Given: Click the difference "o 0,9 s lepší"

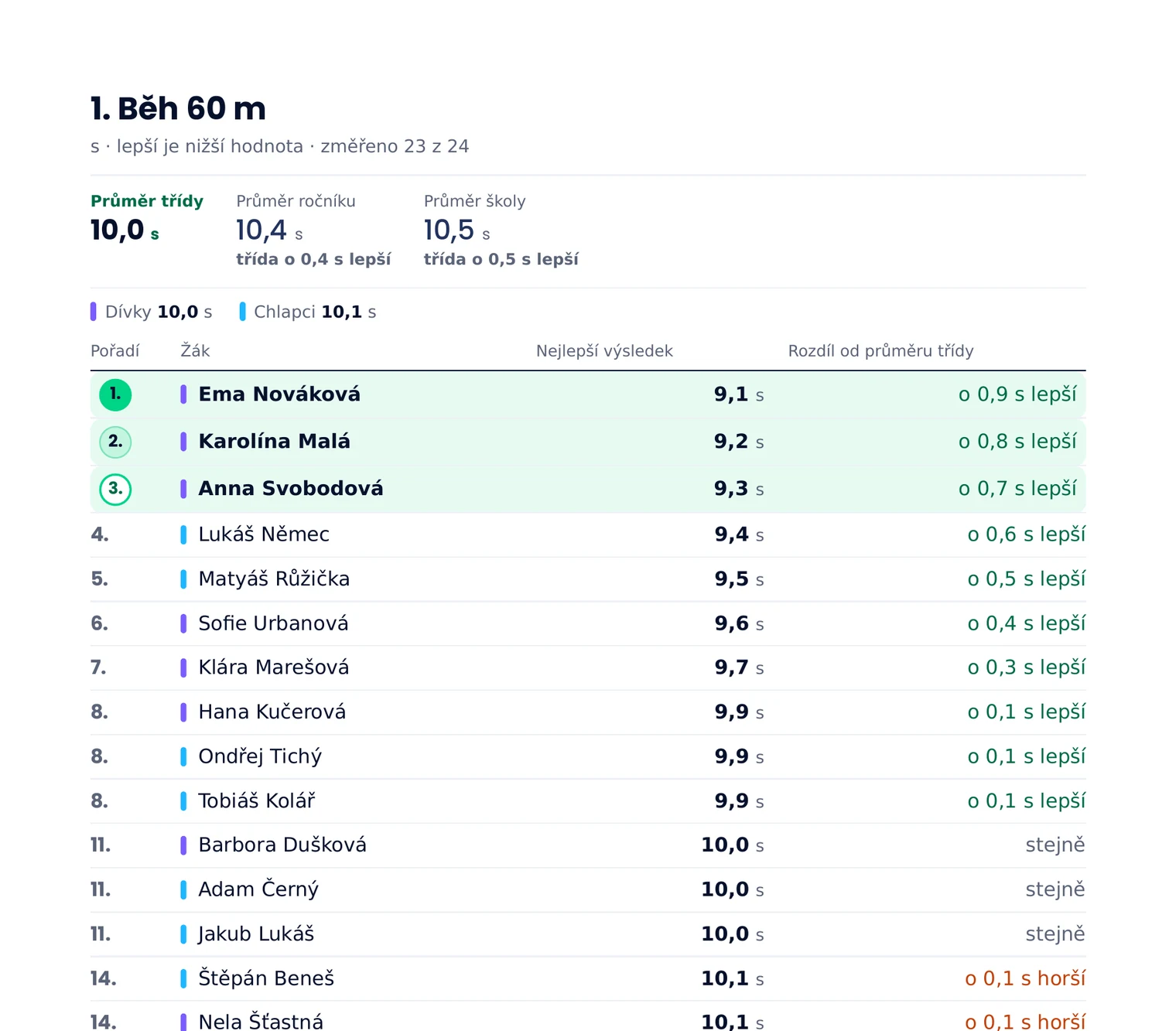Looking at the screenshot, I should point(1017,394).
